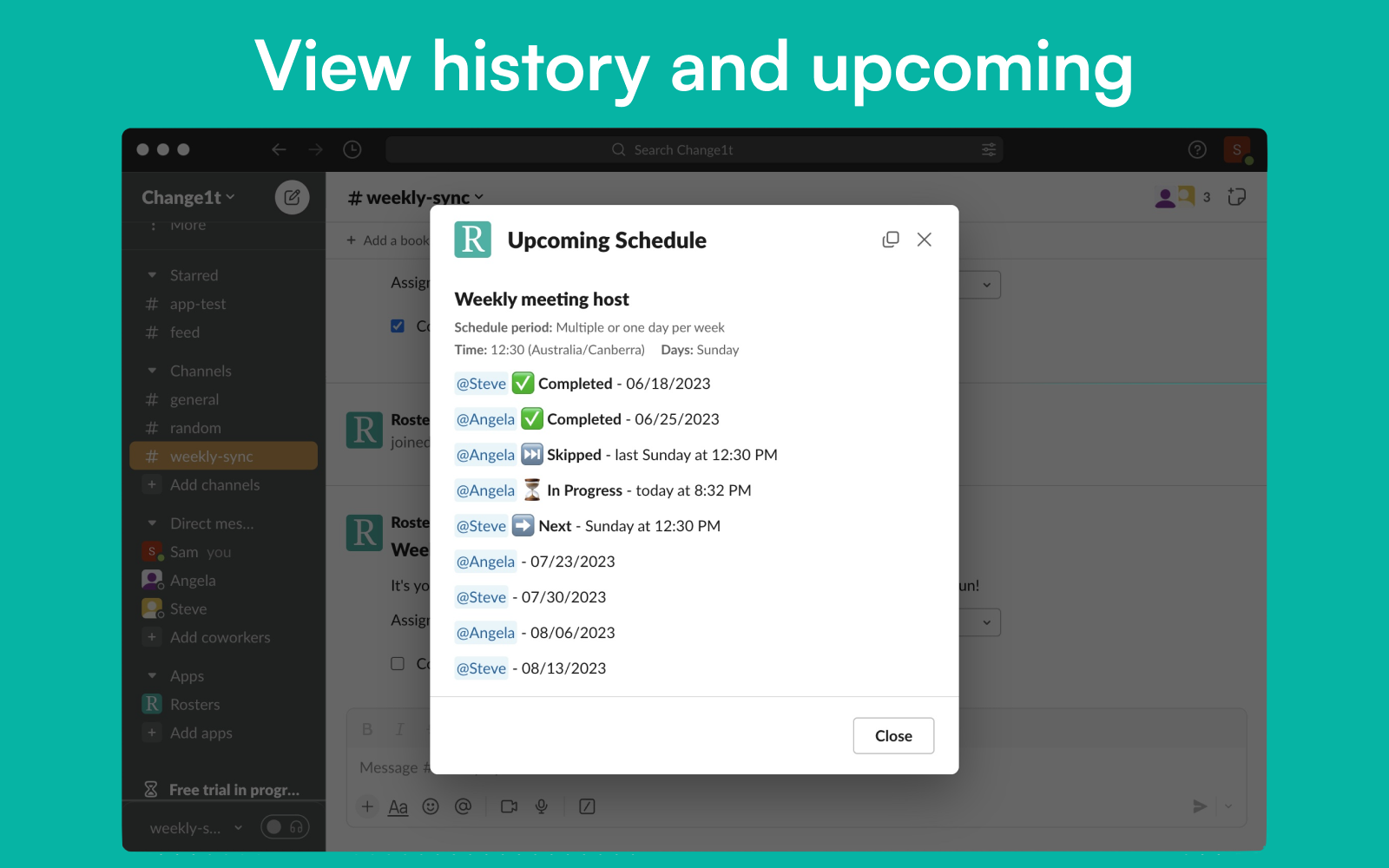Go forward with the right arrow
The image size is (1389, 868).
(x=315, y=149)
